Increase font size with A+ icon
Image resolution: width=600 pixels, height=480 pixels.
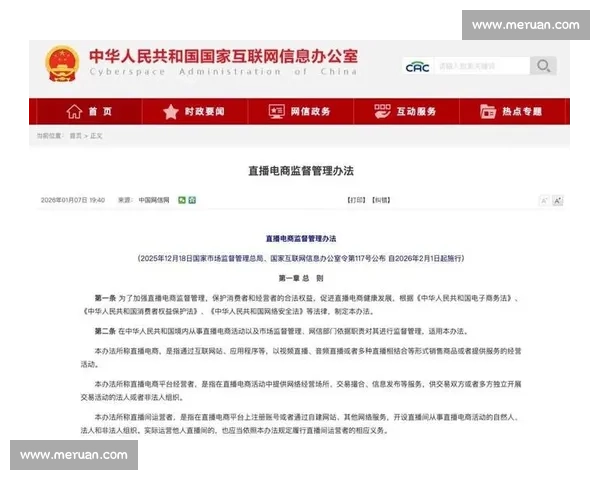pyautogui.click(x=558, y=201)
